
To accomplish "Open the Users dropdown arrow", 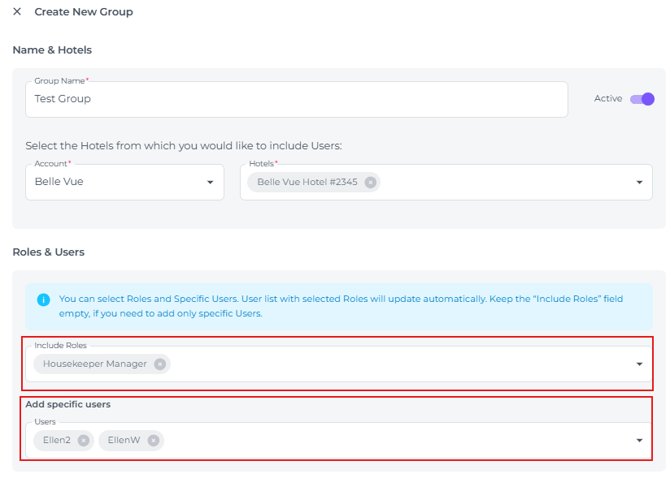I will click(x=639, y=440).
